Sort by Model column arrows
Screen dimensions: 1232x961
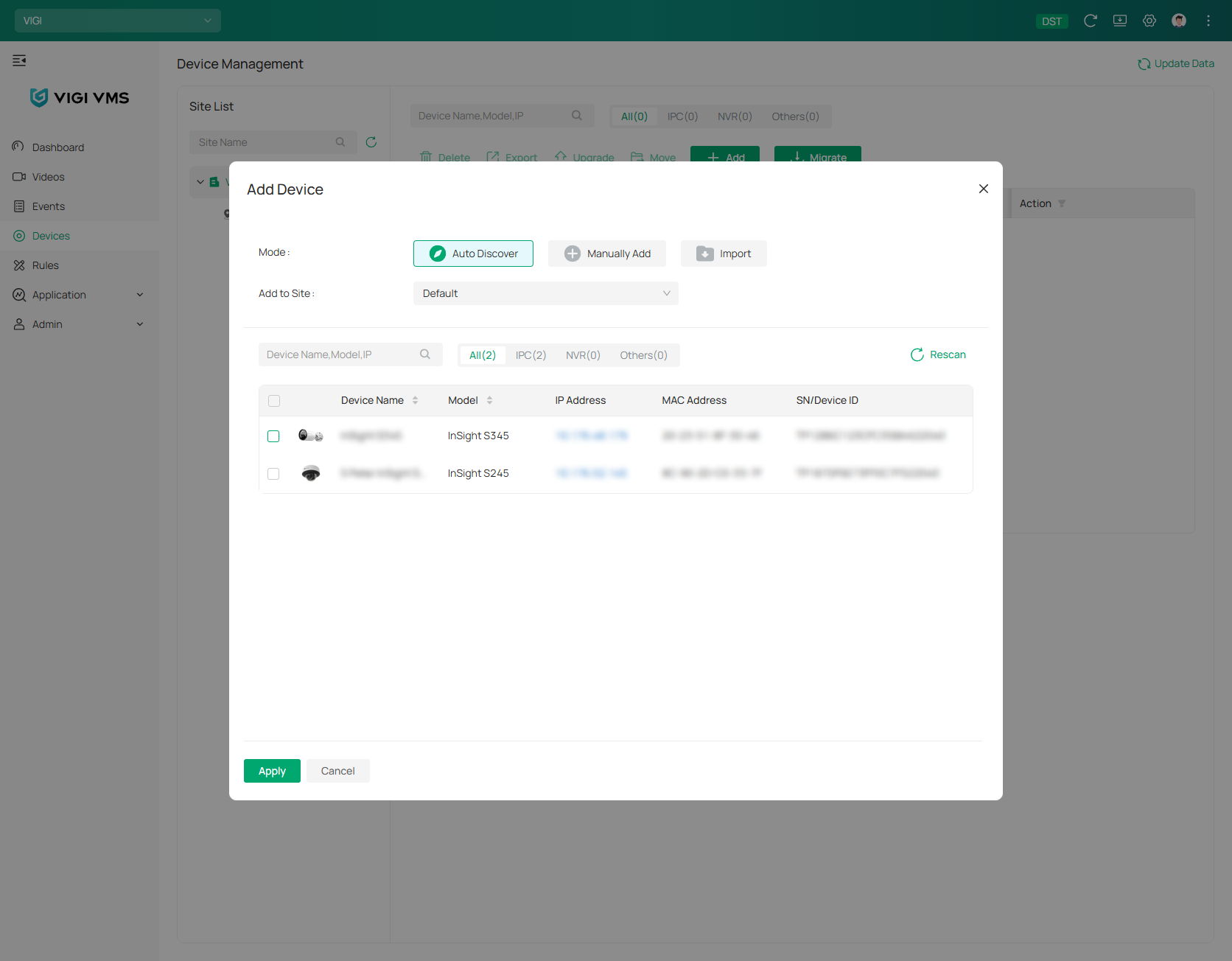489,400
